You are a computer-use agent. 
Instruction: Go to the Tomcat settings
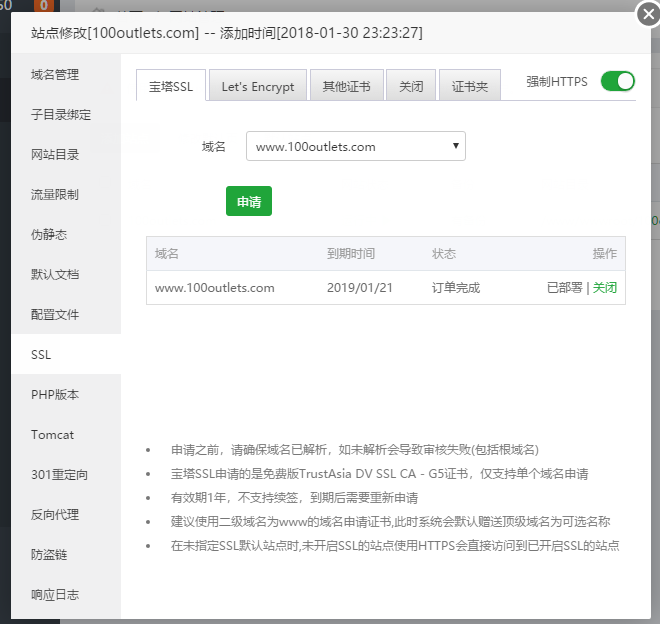pyautogui.click(x=52, y=435)
